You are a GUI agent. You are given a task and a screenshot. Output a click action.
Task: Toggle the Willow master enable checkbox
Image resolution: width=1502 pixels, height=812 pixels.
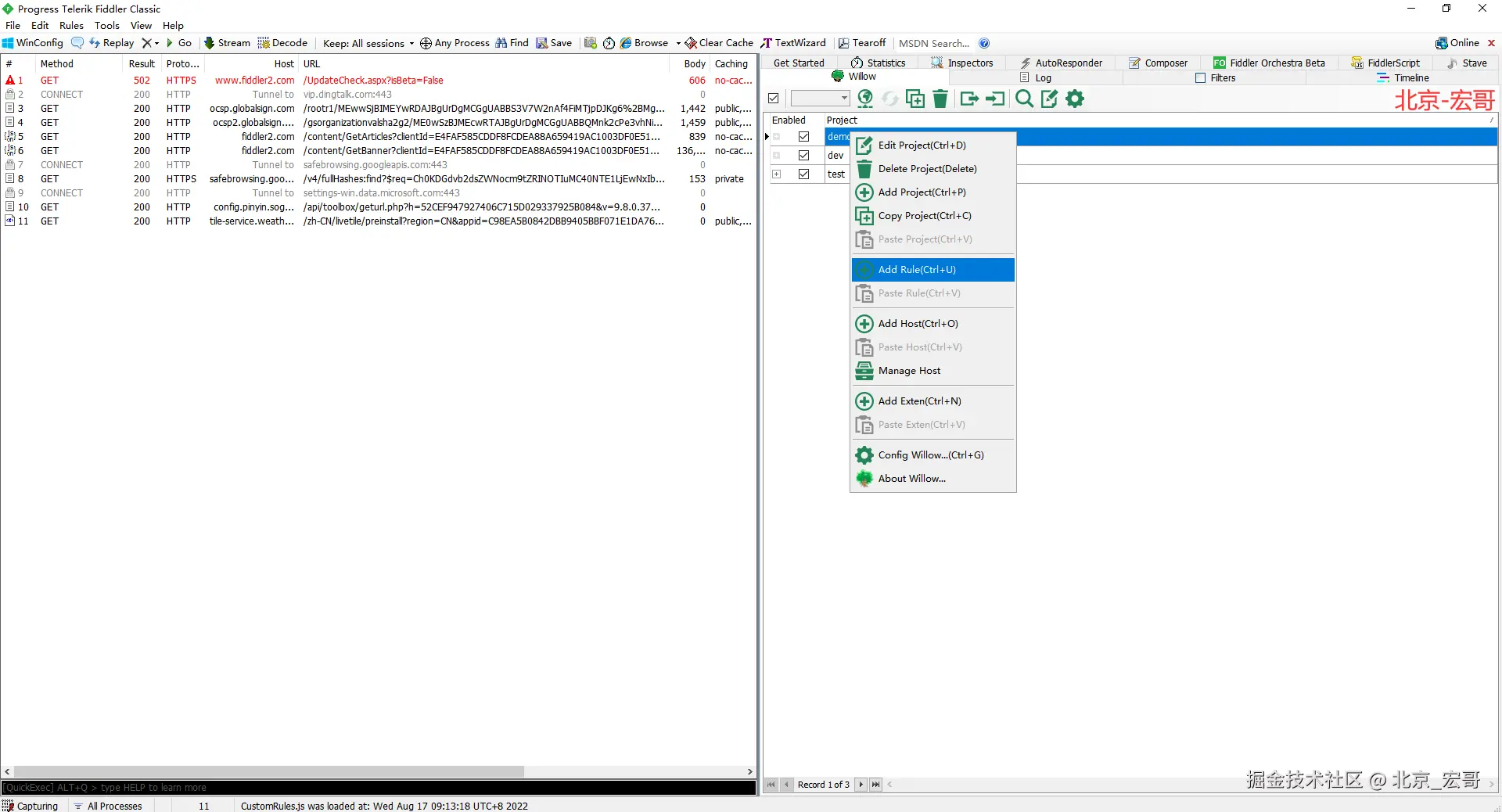pos(774,99)
